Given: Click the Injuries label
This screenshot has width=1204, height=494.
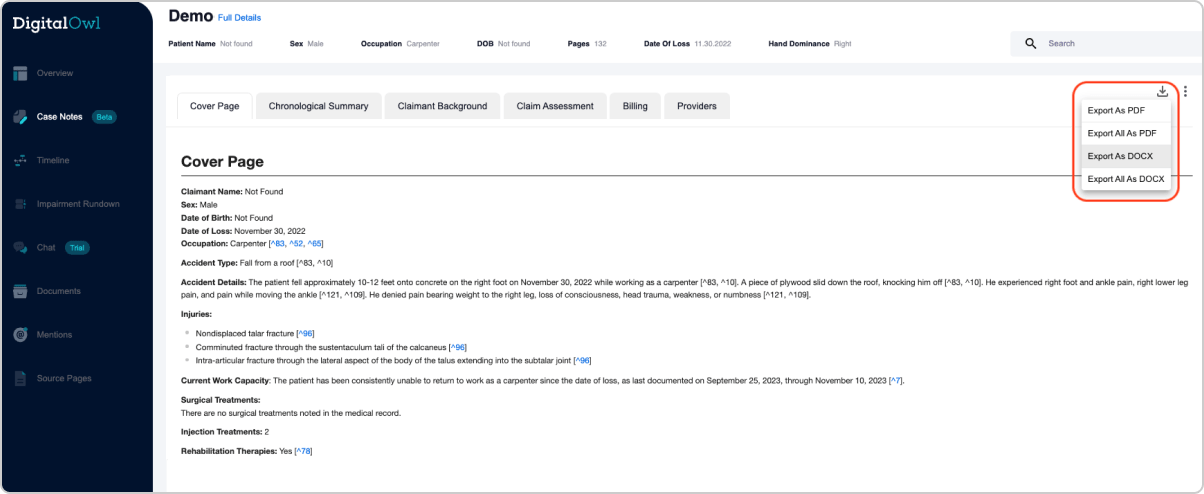Looking at the screenshot, I should point(197,314).
